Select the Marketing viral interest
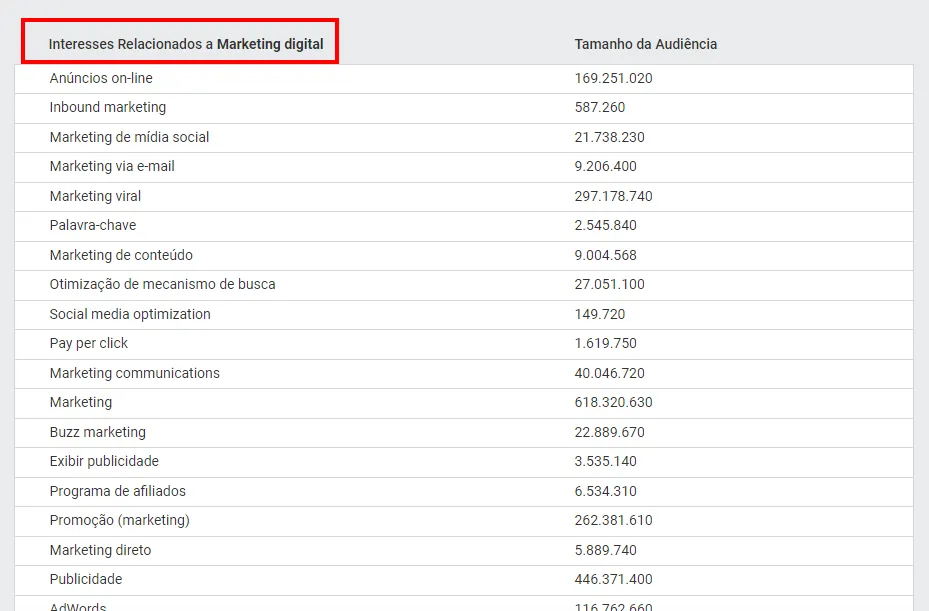Image resolution: width=929 pixels, height=611 pixels. [95, 196]
